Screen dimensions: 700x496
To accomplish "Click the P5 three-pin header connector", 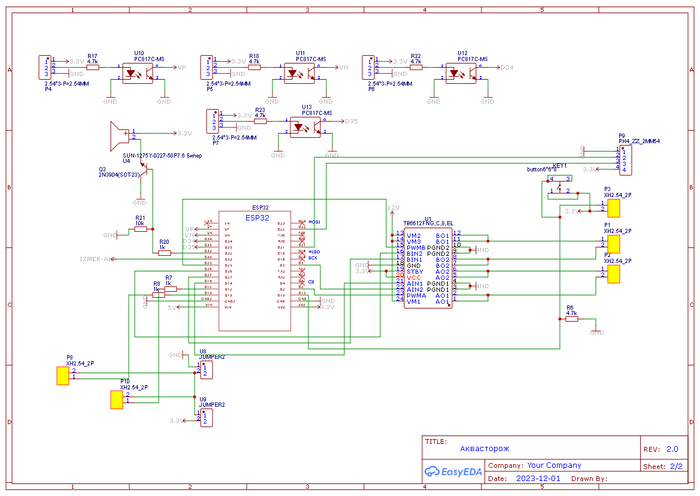I will 207,67.
